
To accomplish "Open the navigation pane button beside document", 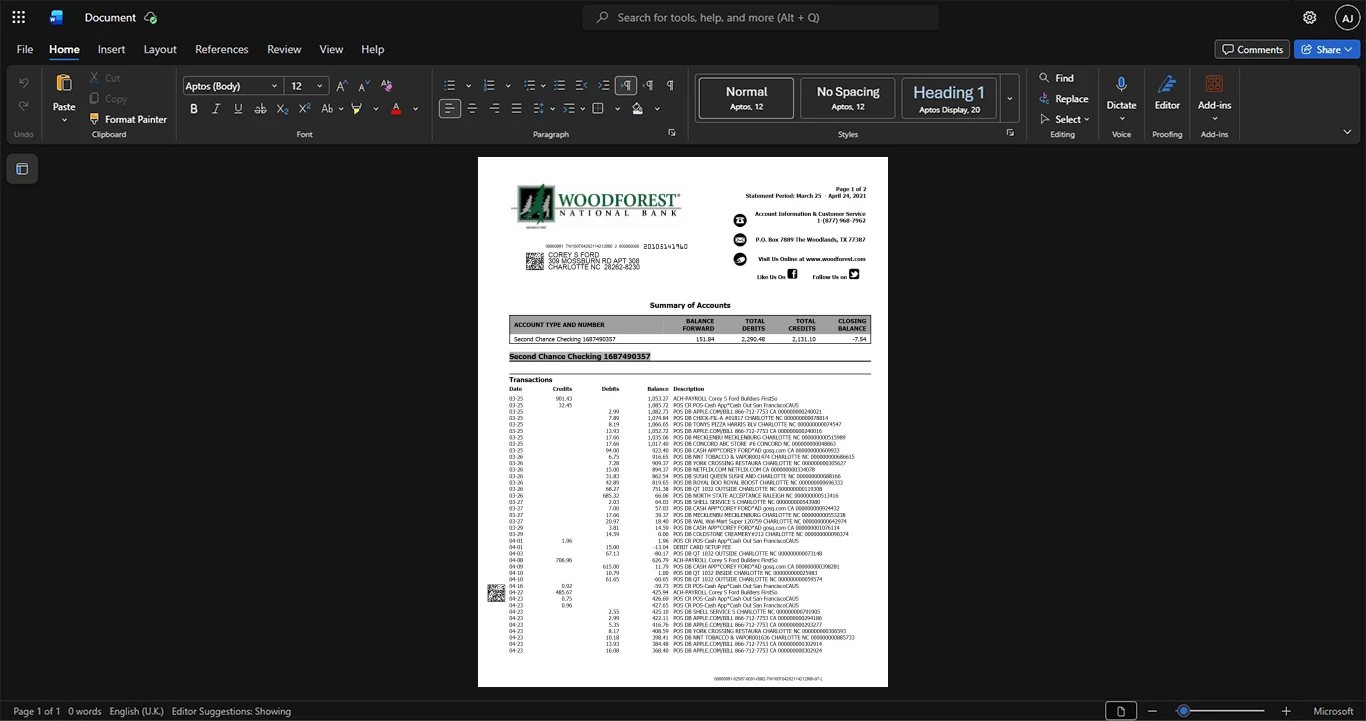I will 22,169.
